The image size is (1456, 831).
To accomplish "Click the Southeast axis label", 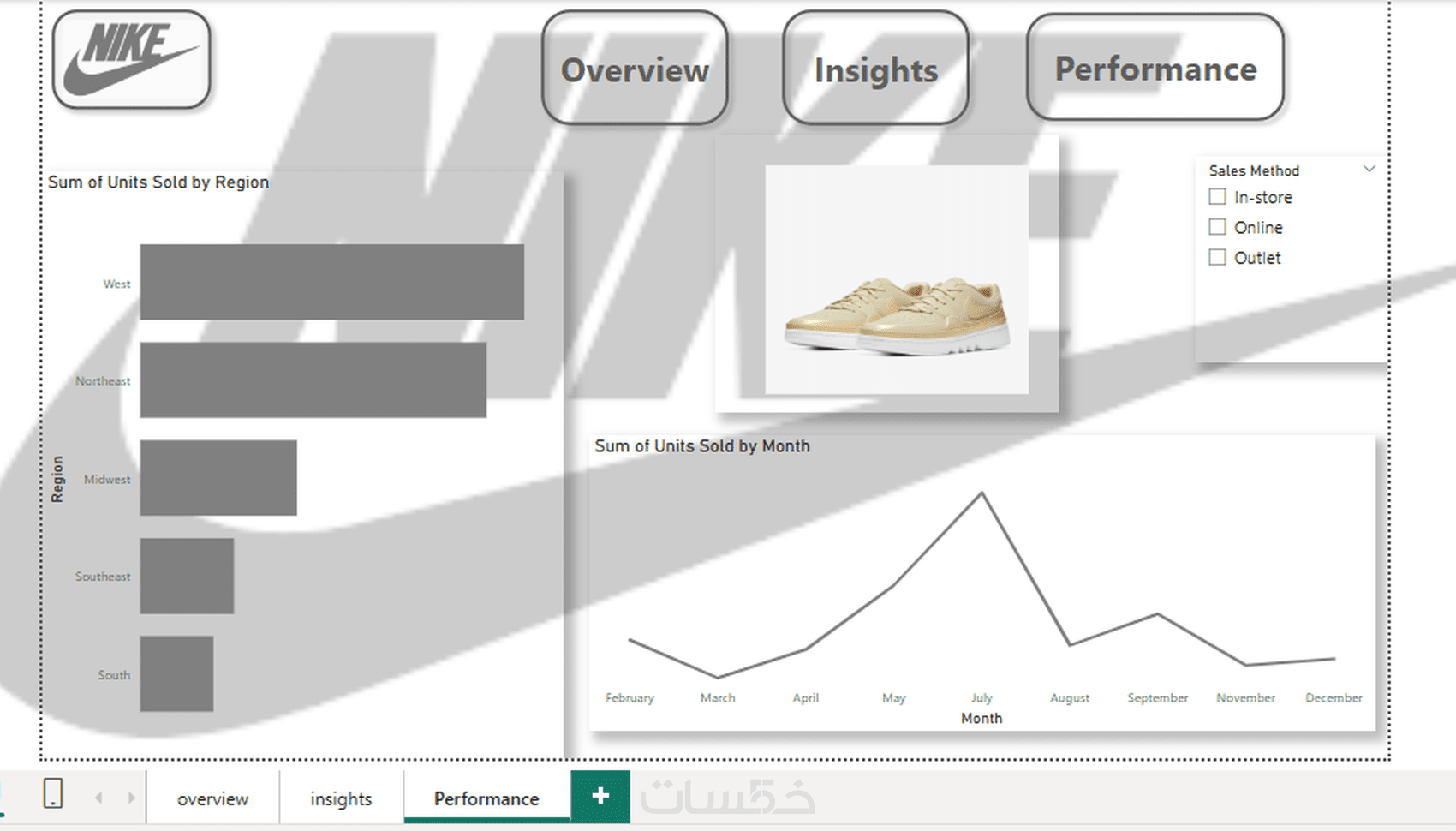I will (103, 577).
